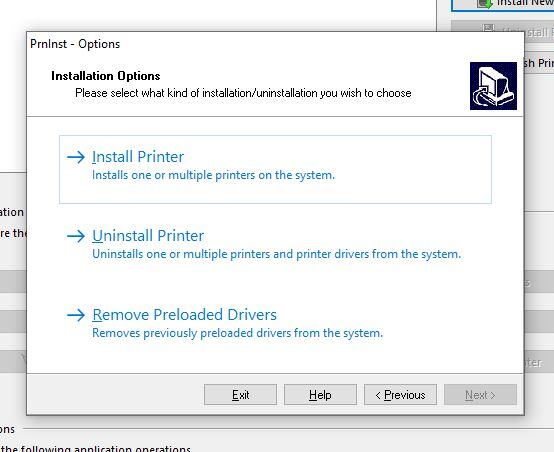Click the partially hidden Refresh Printer entry
The width and height of the screenshot is (554, 452).
tap(538, 63)
